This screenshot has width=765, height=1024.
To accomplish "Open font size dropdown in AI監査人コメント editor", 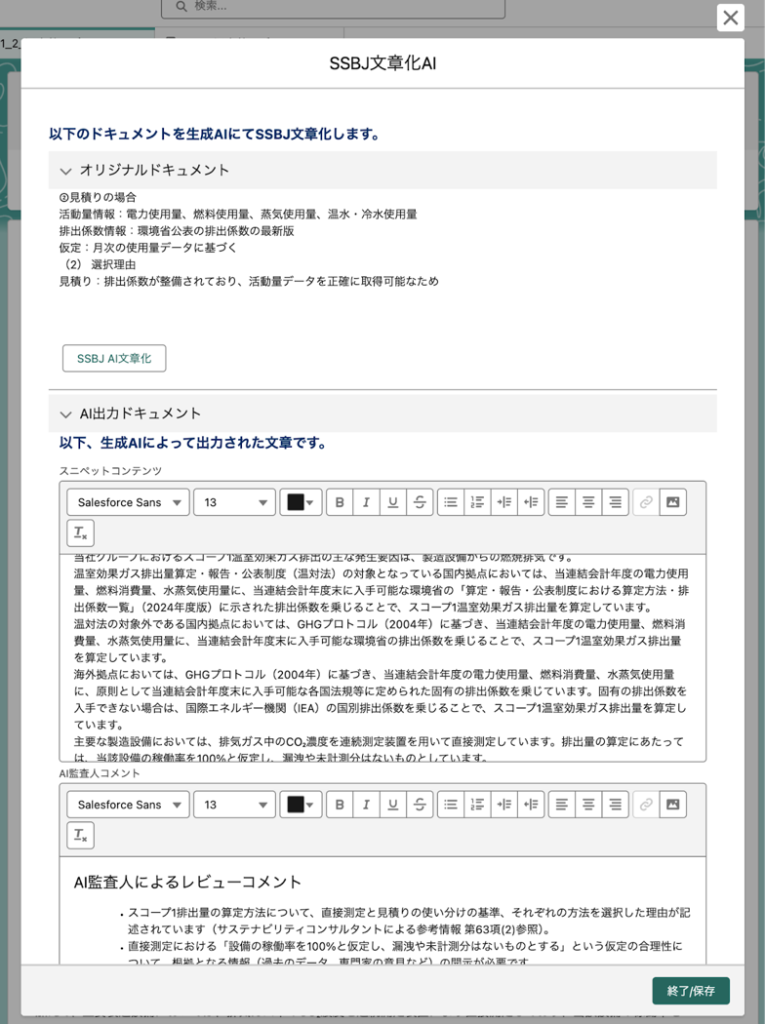I will pos(235,805).
